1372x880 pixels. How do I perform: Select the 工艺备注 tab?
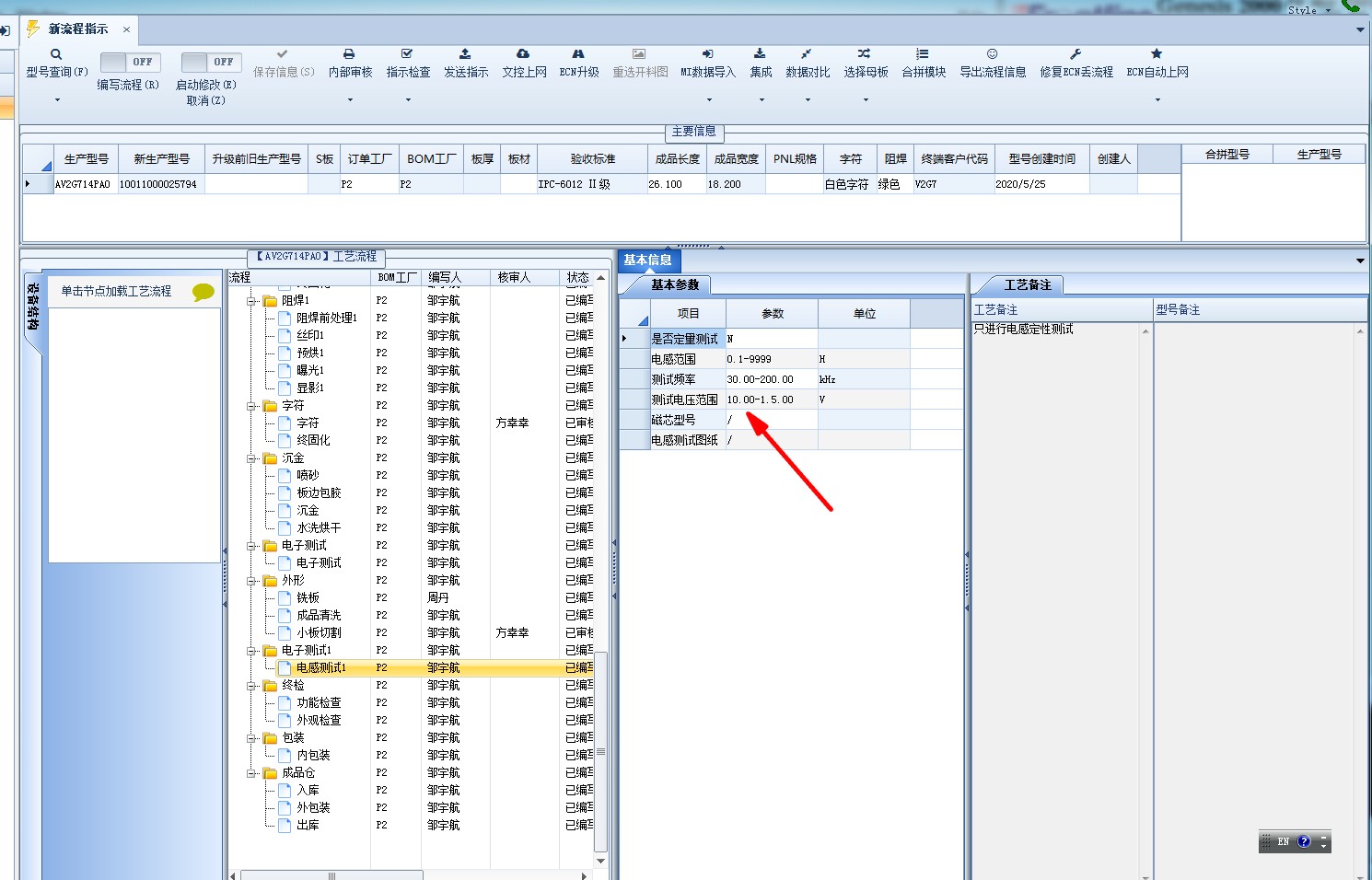tap(1028, 285)
